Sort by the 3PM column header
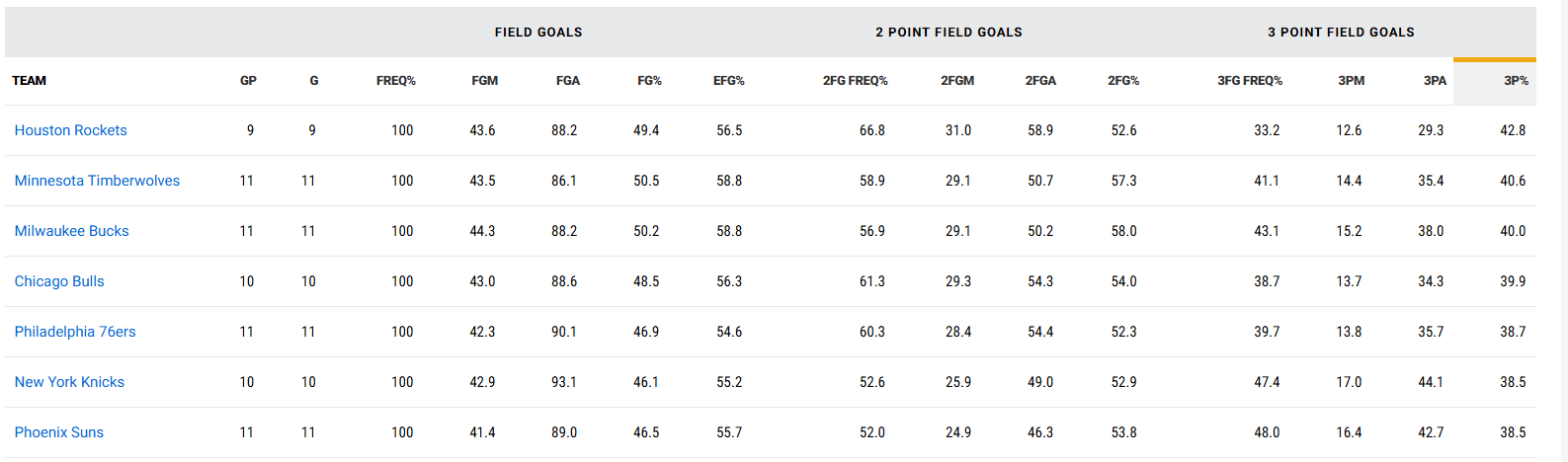Viewport: 1568px width, 462px height. pyautogui.click(x=1351, y=81)
